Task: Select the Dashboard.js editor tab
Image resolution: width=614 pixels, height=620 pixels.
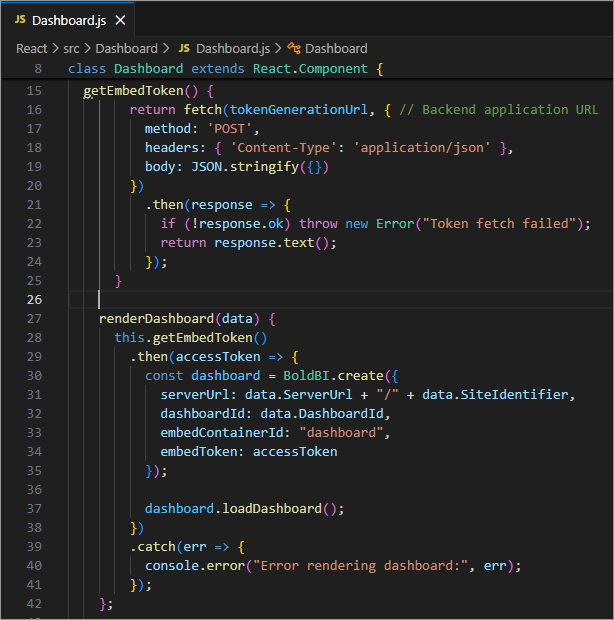Action: point(68,20)
